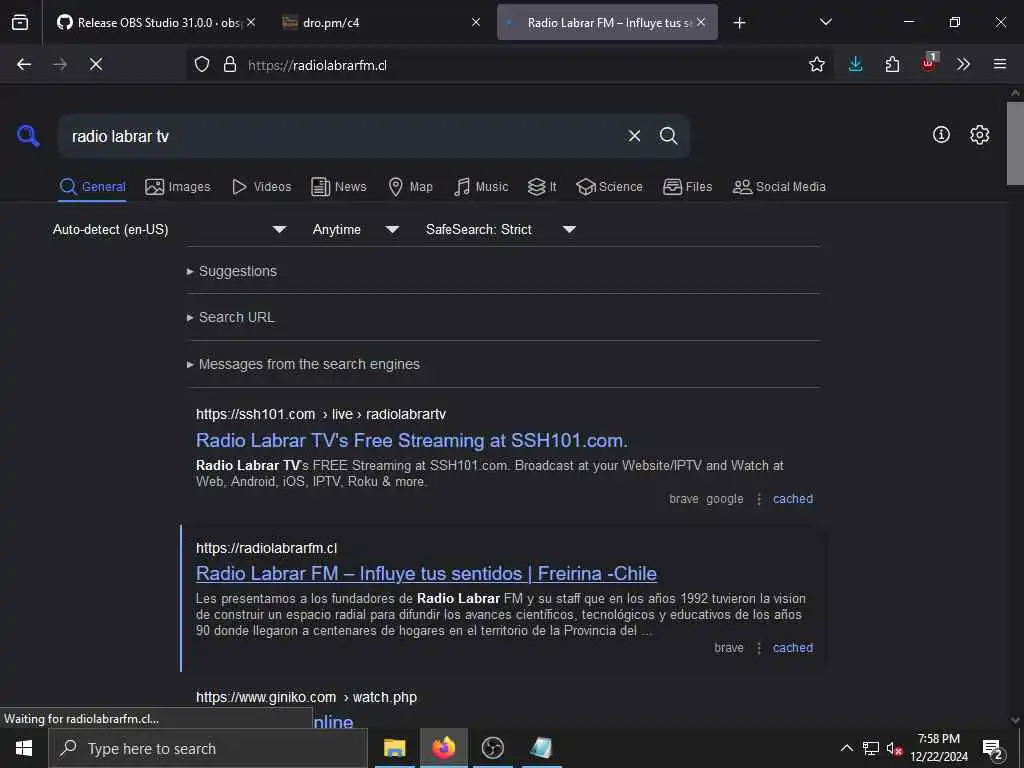Select the Files category tab
This screenshot has width=1024, height=768.
687,187
